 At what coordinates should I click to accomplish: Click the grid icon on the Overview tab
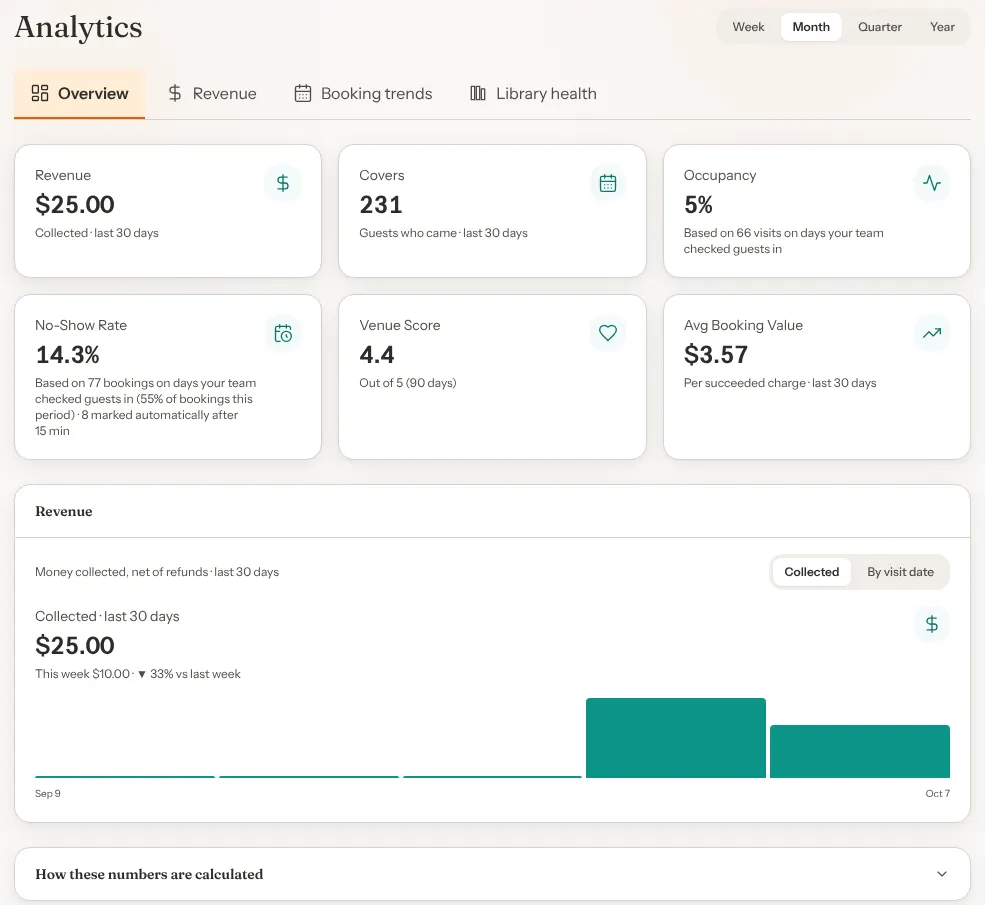[40, 93]
